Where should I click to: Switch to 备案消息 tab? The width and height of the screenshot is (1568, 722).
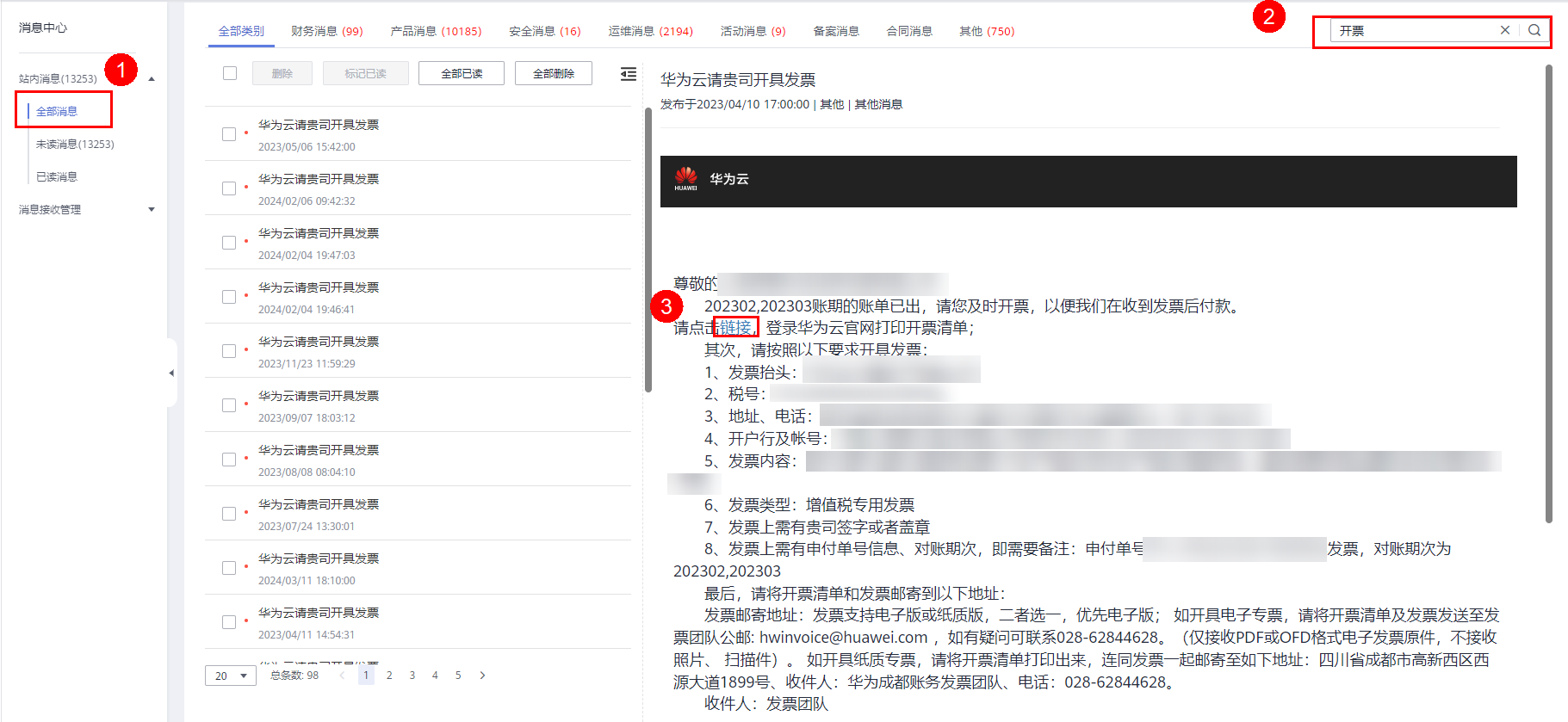pos(836,31)
